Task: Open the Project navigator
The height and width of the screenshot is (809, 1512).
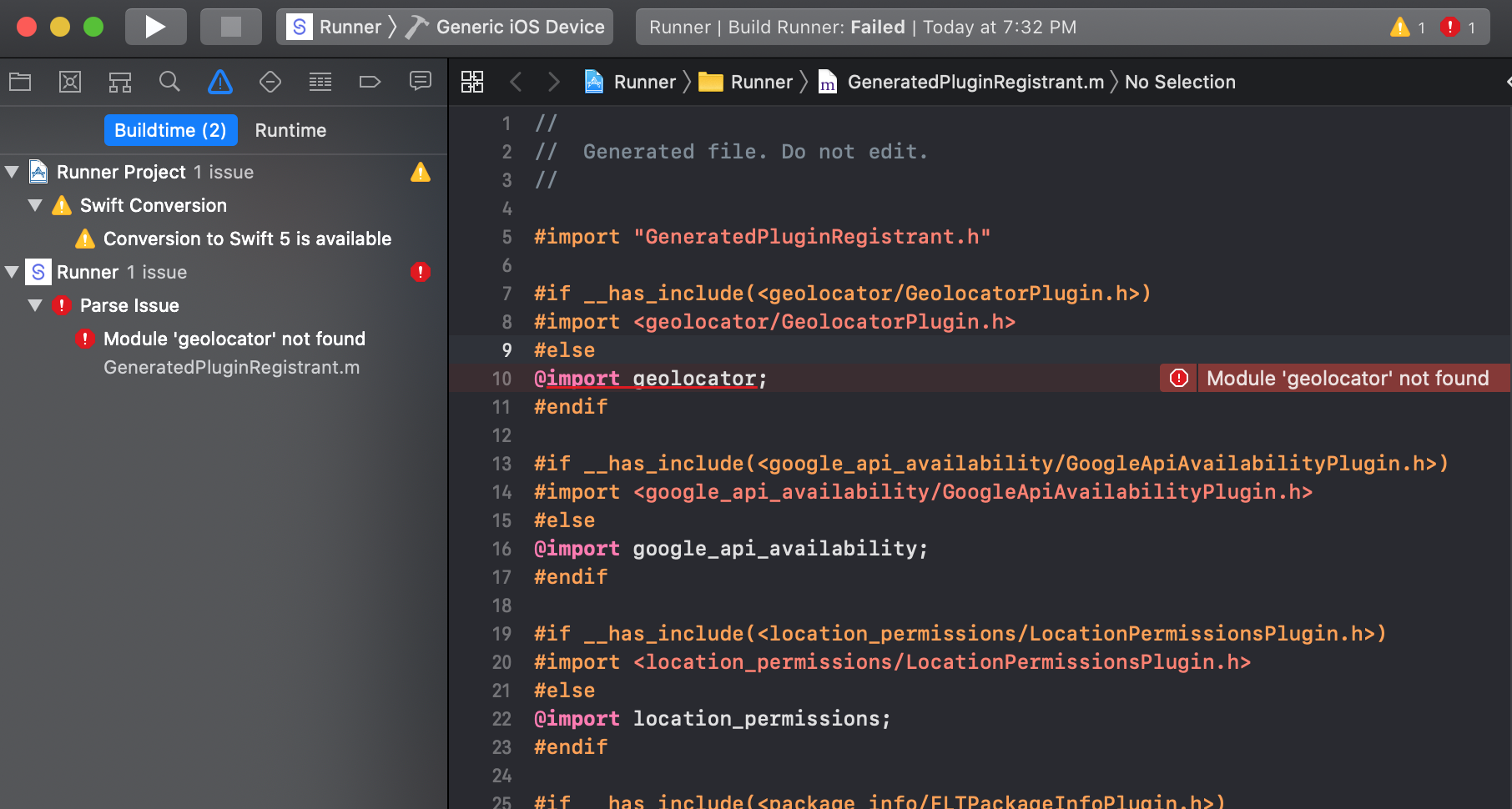Action: pyautogui.click(x=20, y=81)
